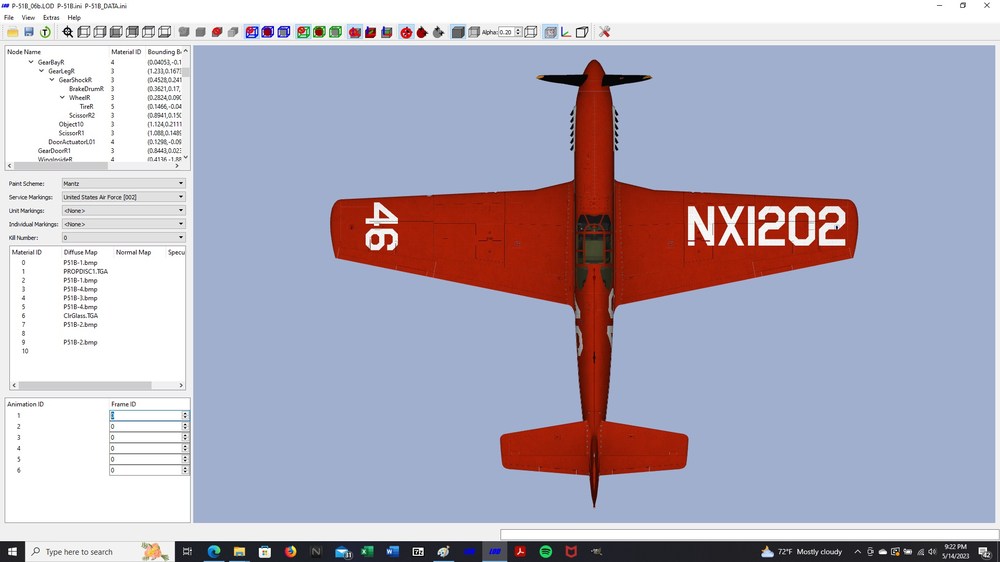This screenshot has width=1000, height=562.
Task: Collapse the WheelR tree node
Action: 62,98
